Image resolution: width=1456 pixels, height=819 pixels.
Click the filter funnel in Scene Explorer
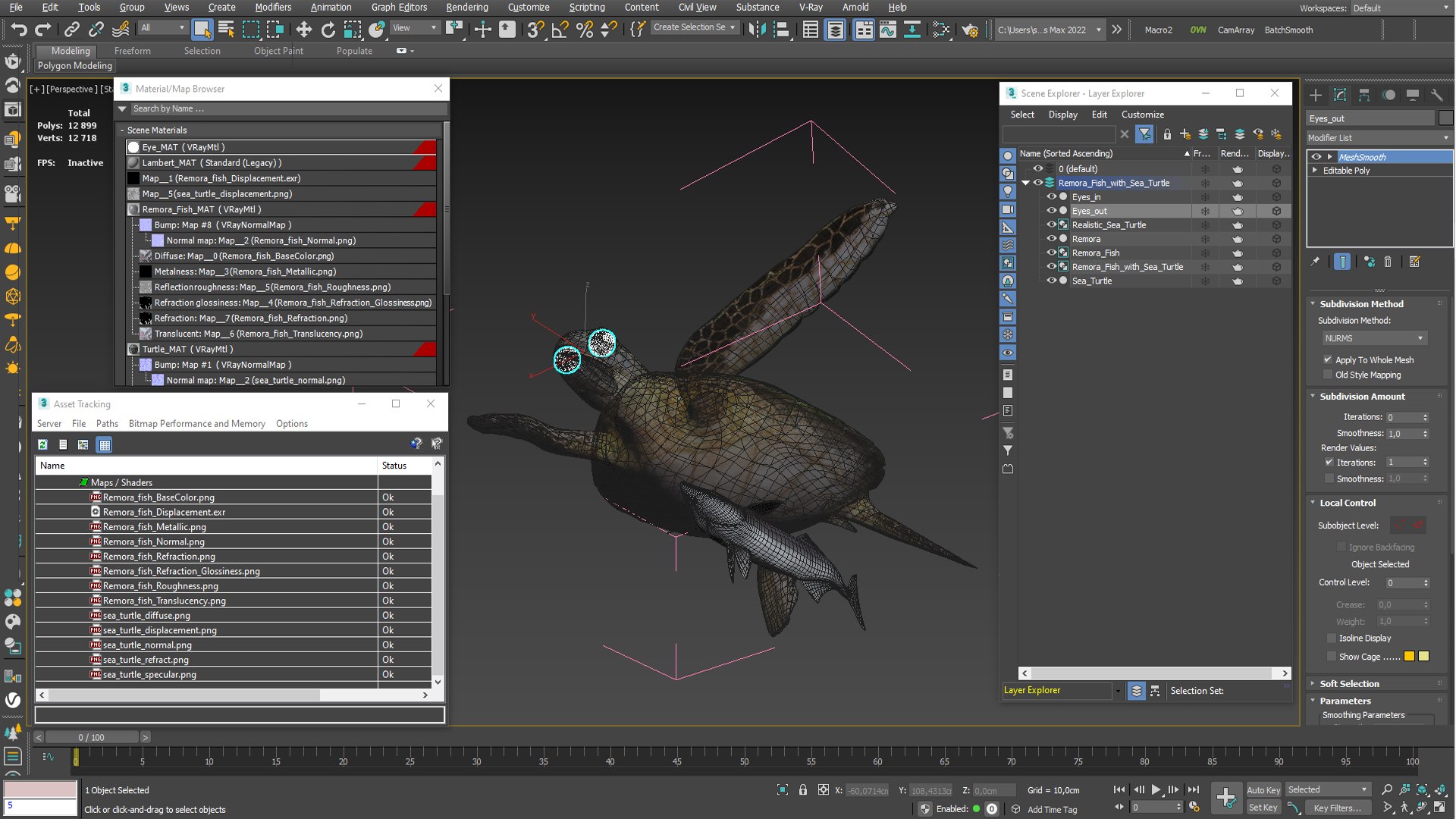[1144, 134]
